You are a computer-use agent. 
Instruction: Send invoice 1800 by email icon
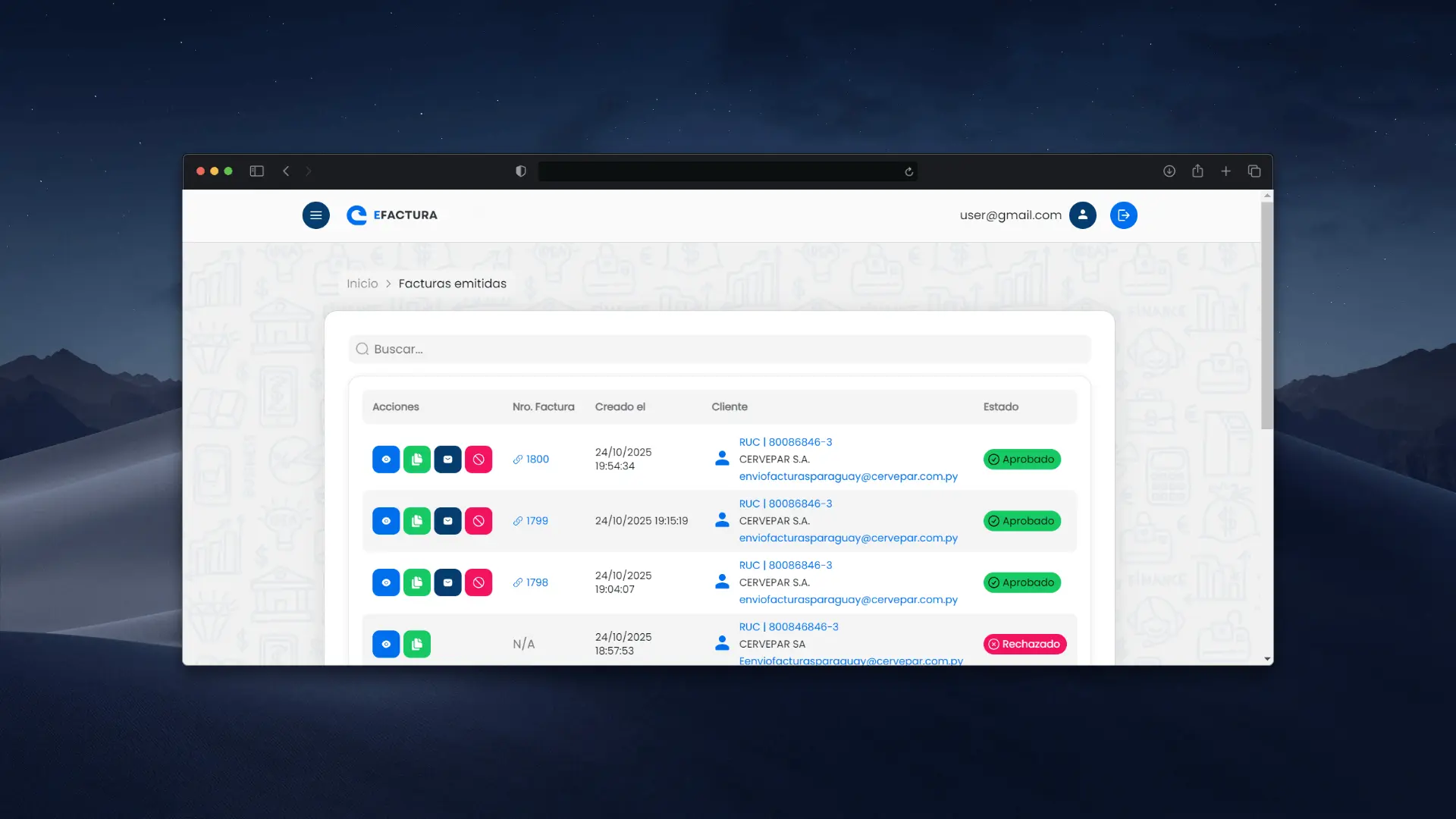[x=447, y=460]
